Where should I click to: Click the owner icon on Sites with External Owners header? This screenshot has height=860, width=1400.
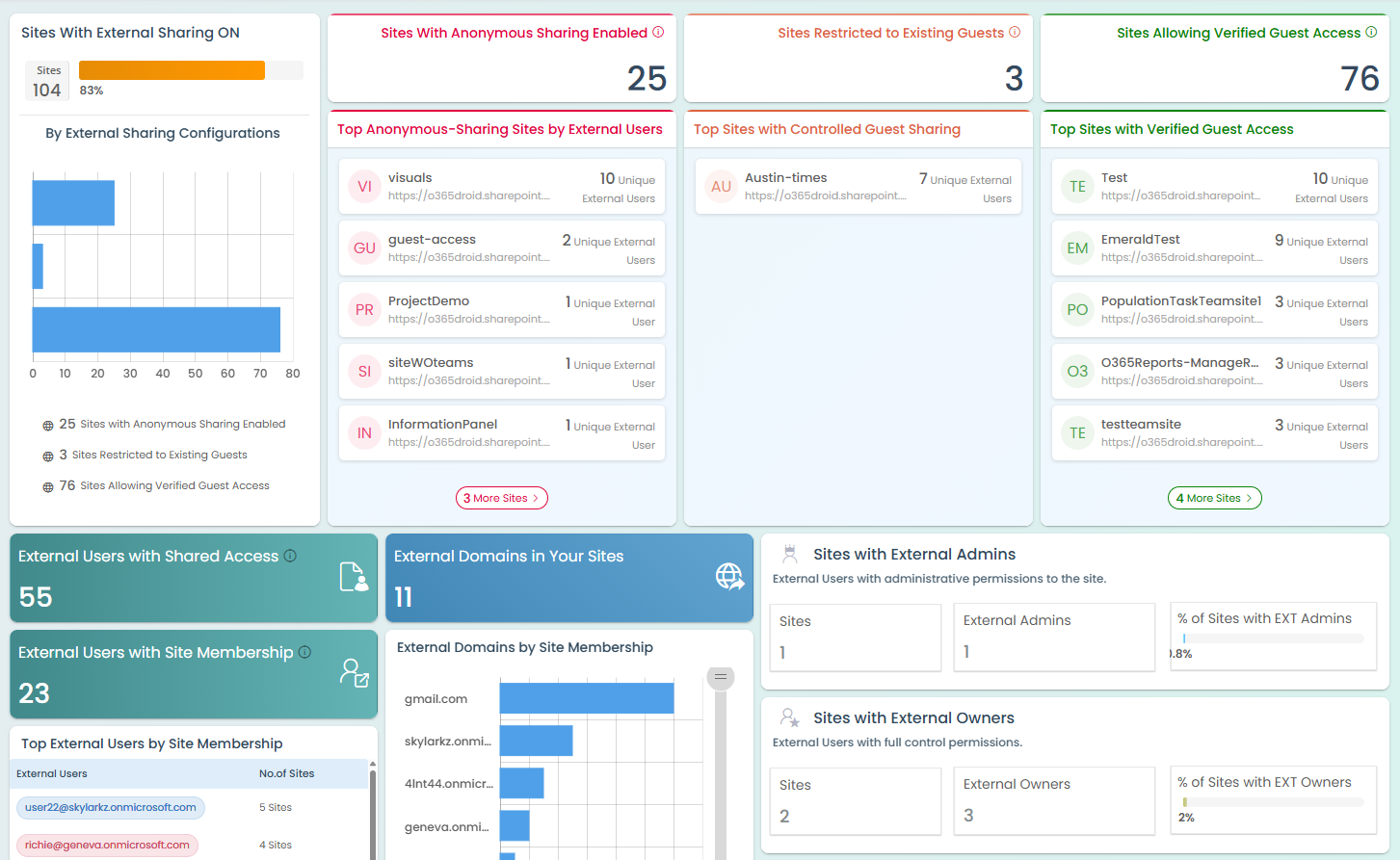790,718
